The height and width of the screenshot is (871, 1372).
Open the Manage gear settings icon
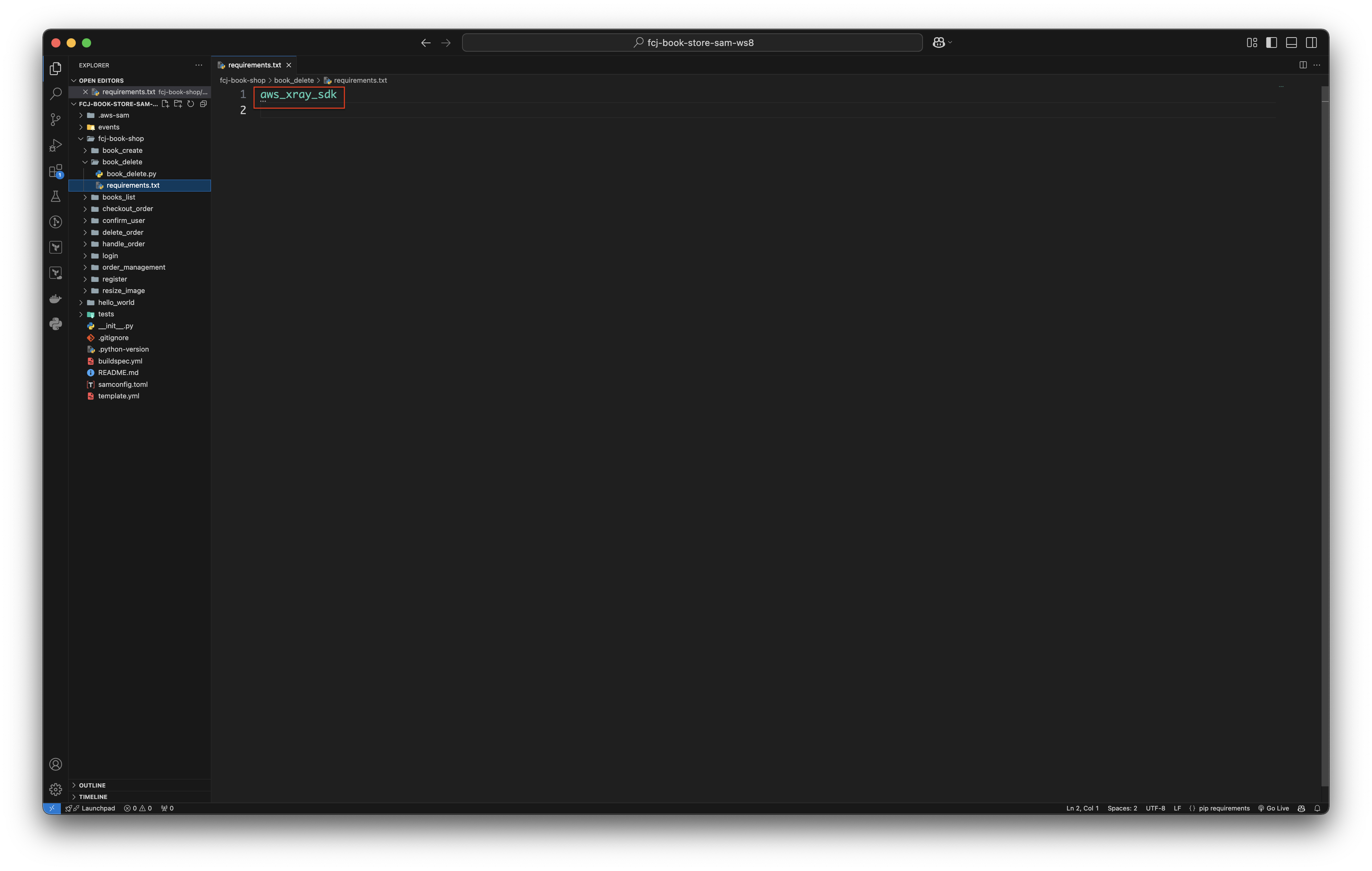coord(55,789)
